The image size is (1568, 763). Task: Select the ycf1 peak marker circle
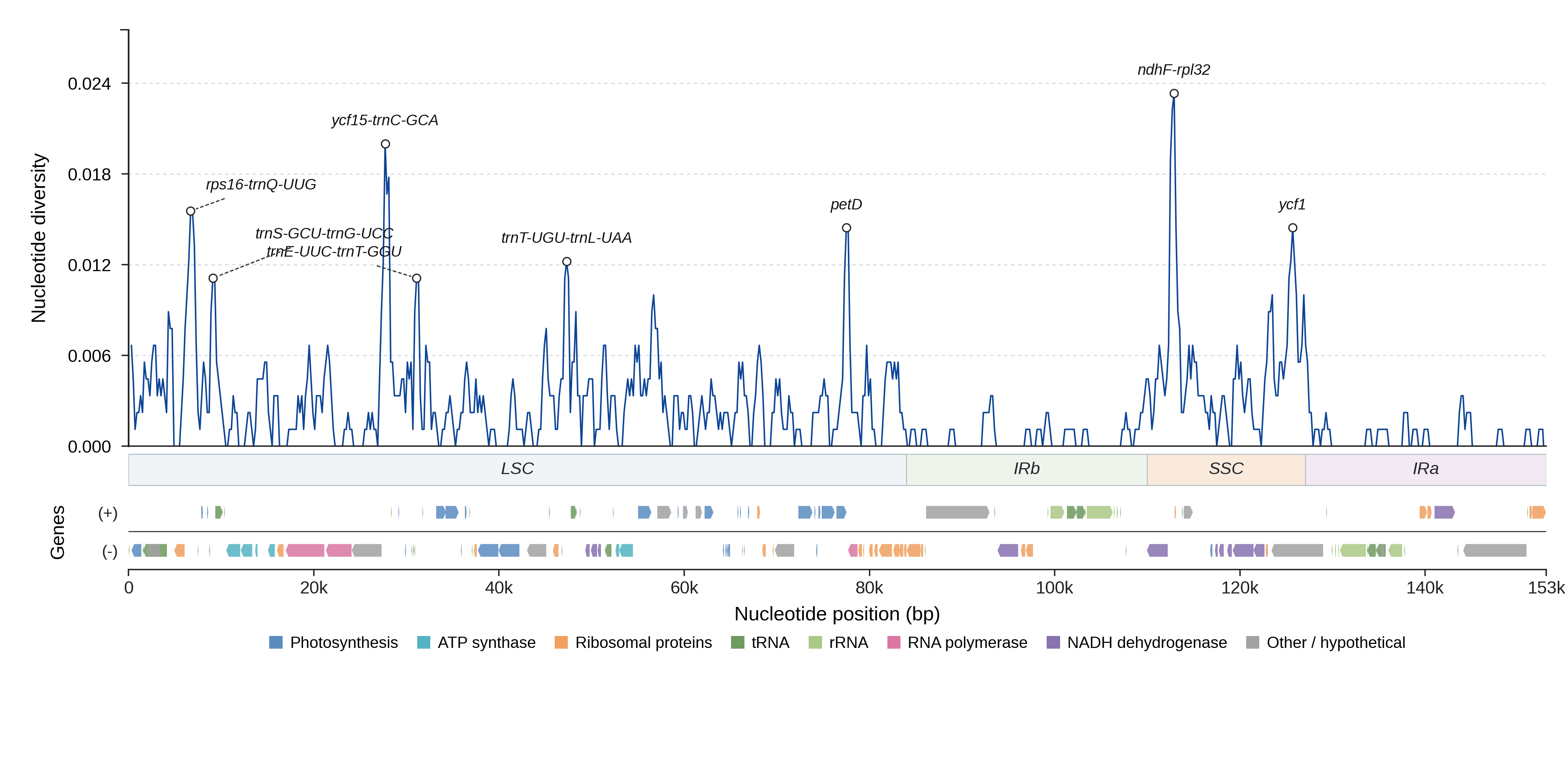pyautogui.click(x=1293, y=228)
